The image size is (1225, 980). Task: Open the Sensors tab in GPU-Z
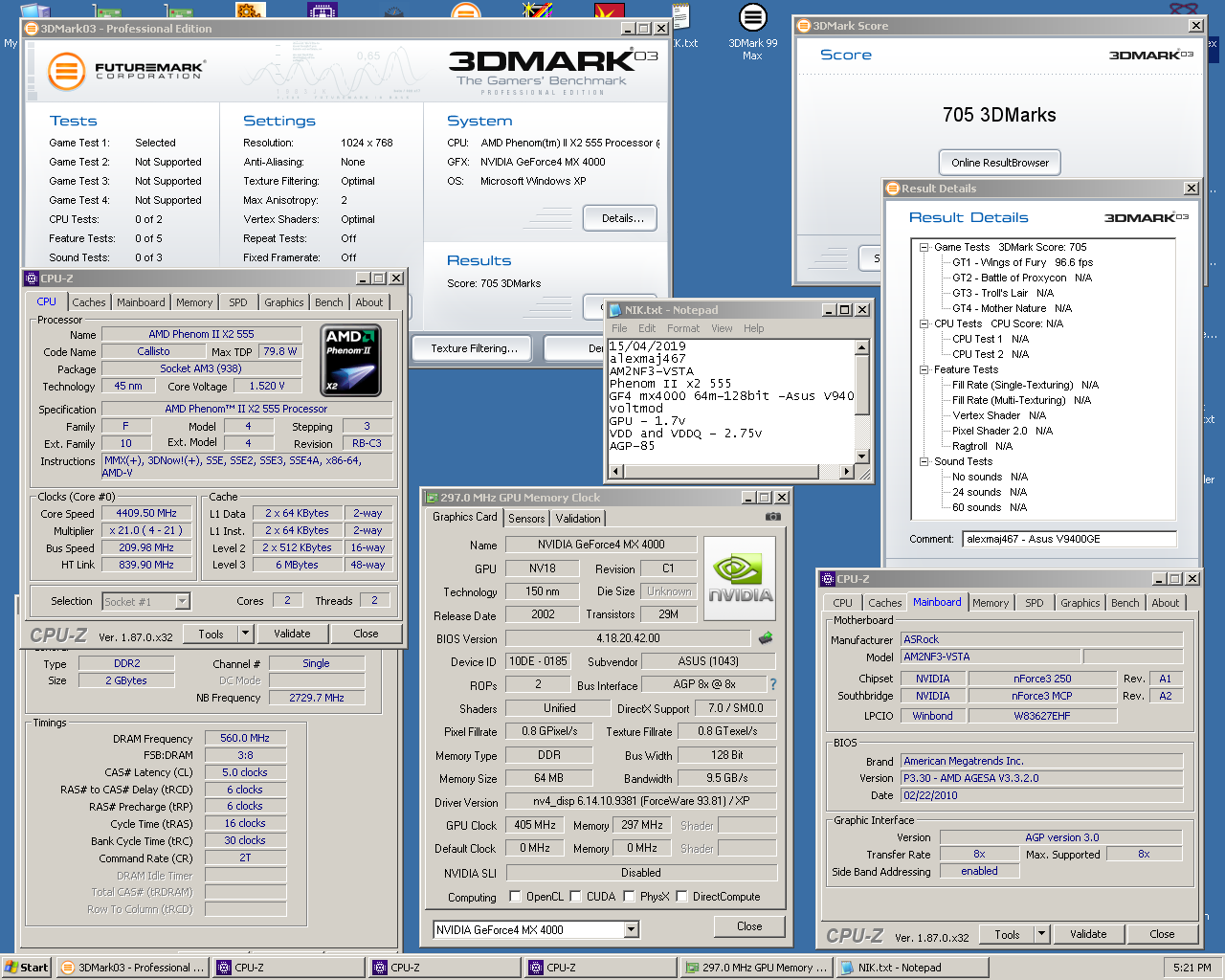[x=526, y=519]
